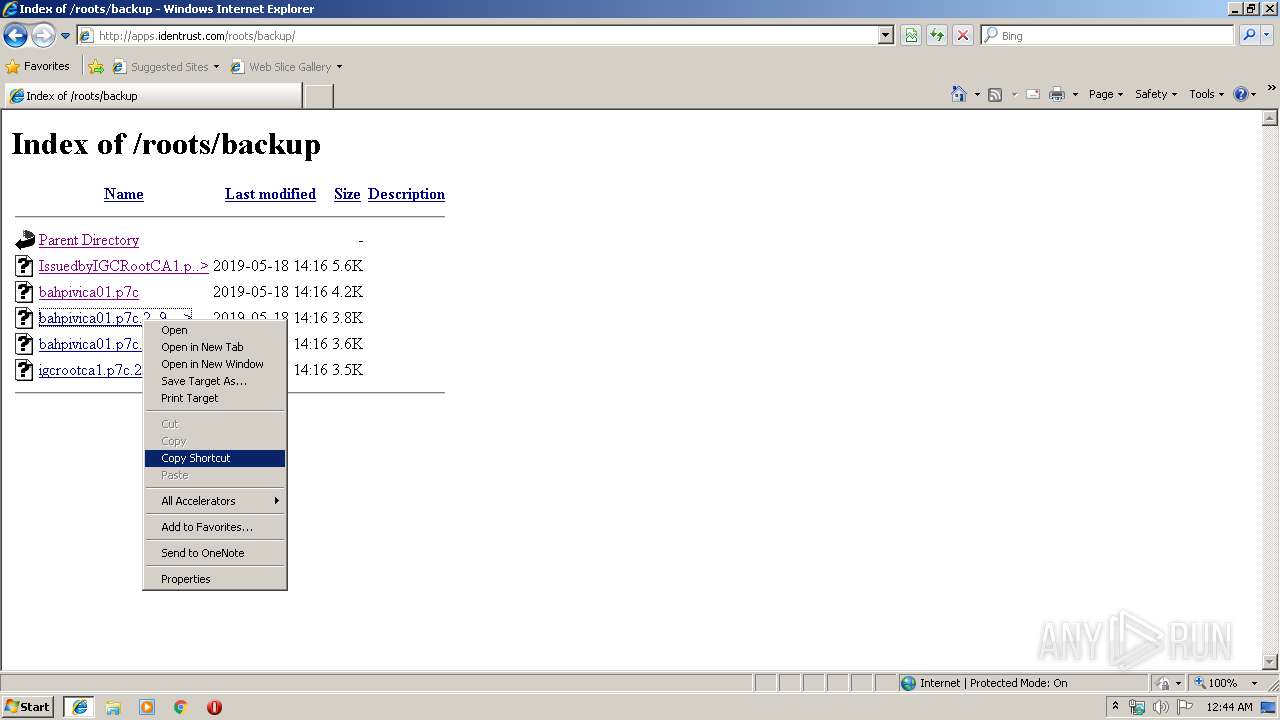Open the Web Slice Gallery item
The image size is (1280, 720).
[286, 67]
